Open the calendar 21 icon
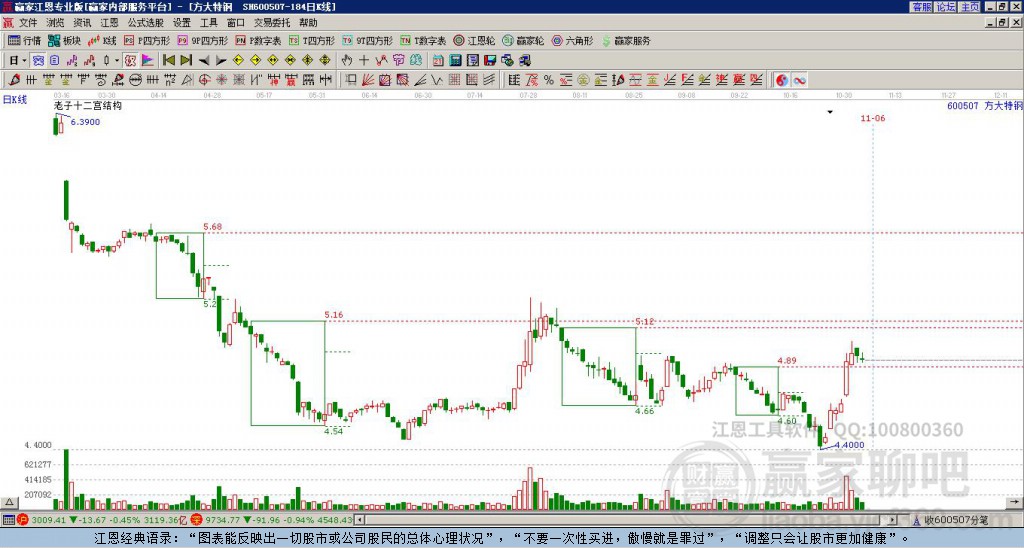 (x=438, y=61)
